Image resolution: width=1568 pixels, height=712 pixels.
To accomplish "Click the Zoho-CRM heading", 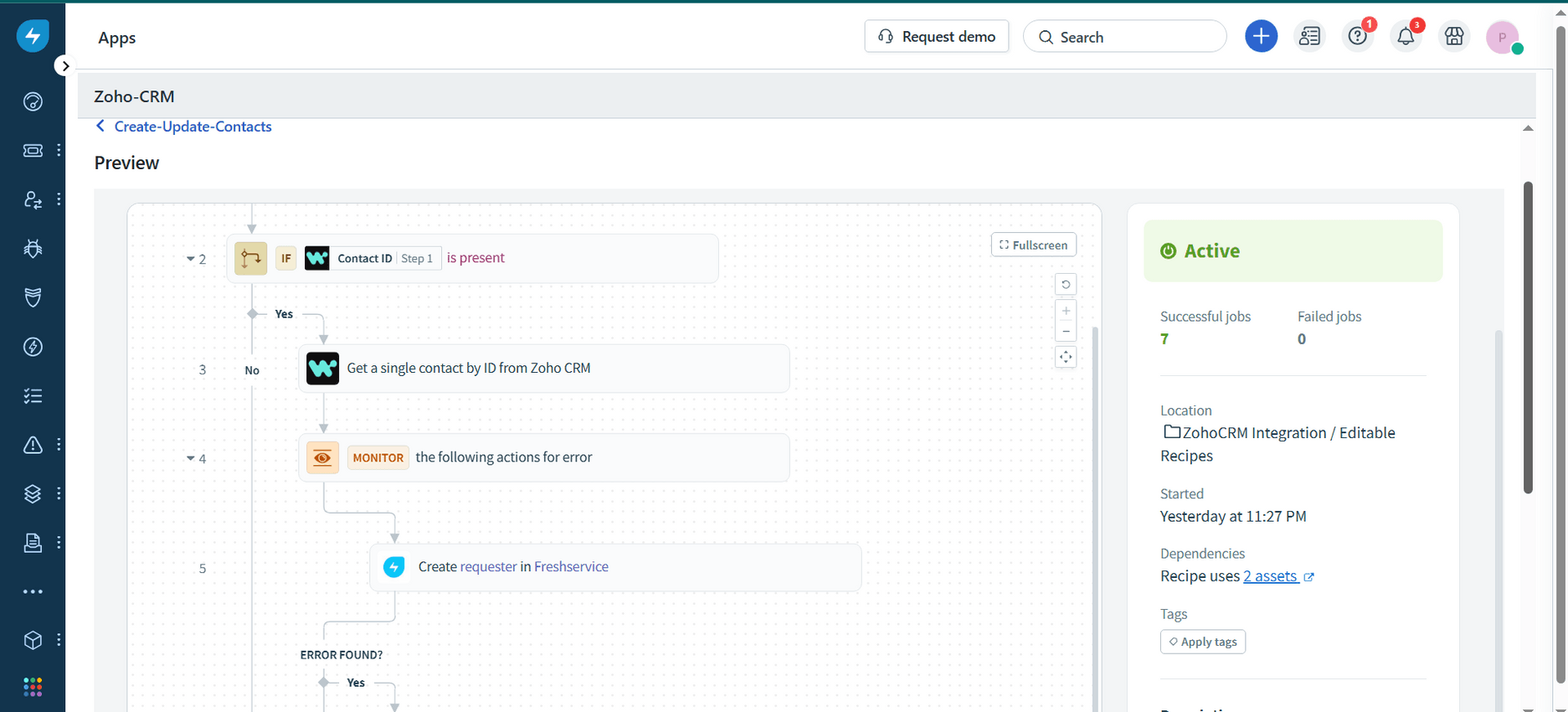I will point(134,96).
